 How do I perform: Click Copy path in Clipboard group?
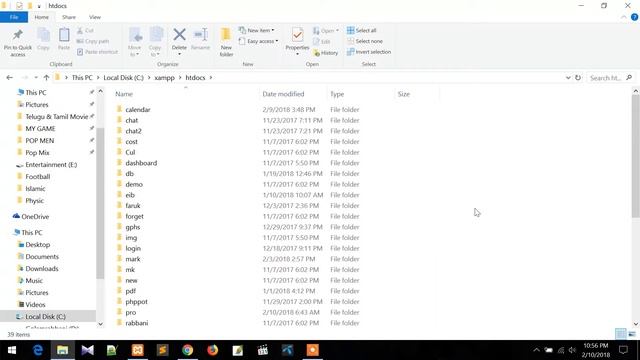[x=93, y=41]
